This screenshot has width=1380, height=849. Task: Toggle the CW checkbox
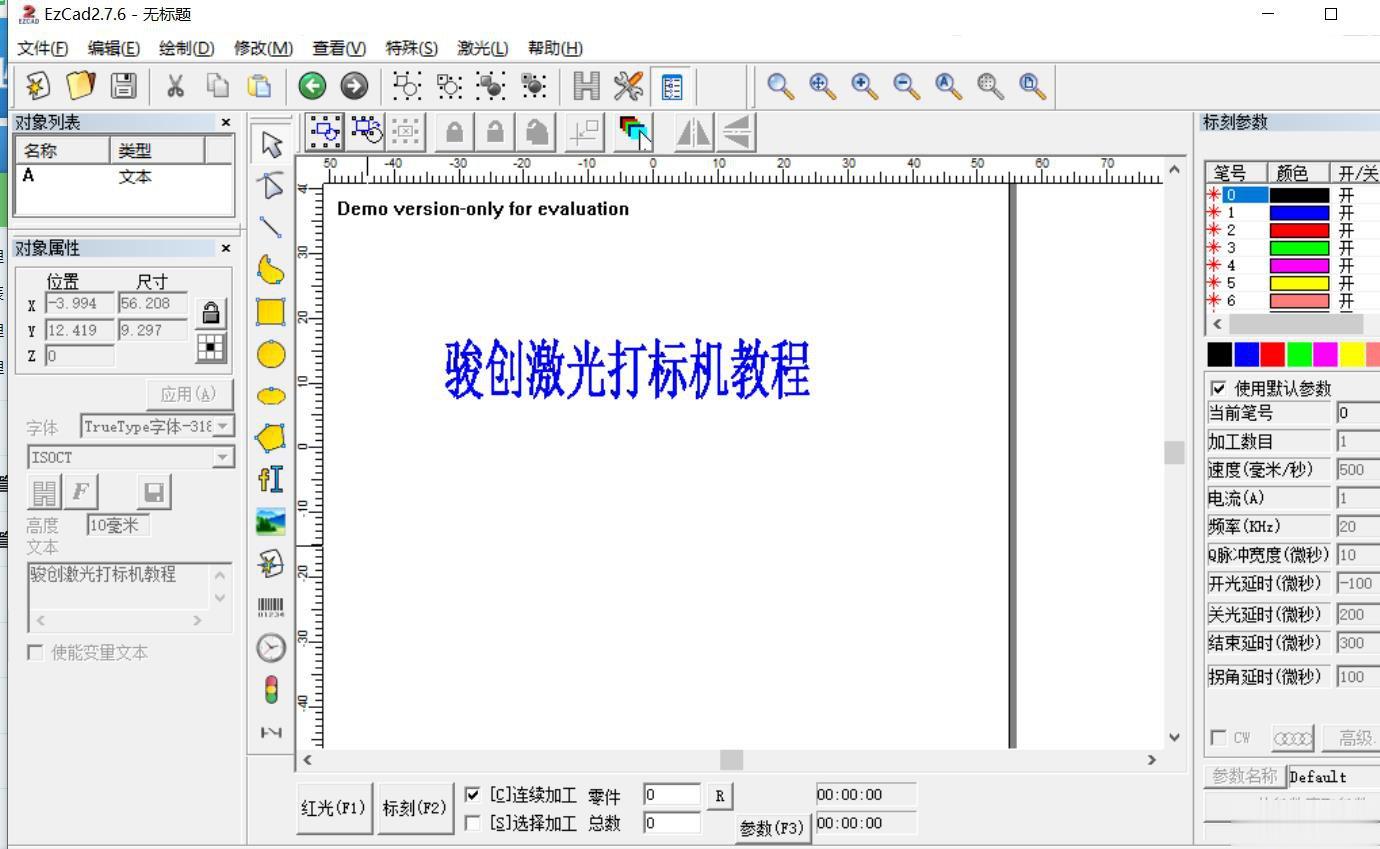point(1218,737)
